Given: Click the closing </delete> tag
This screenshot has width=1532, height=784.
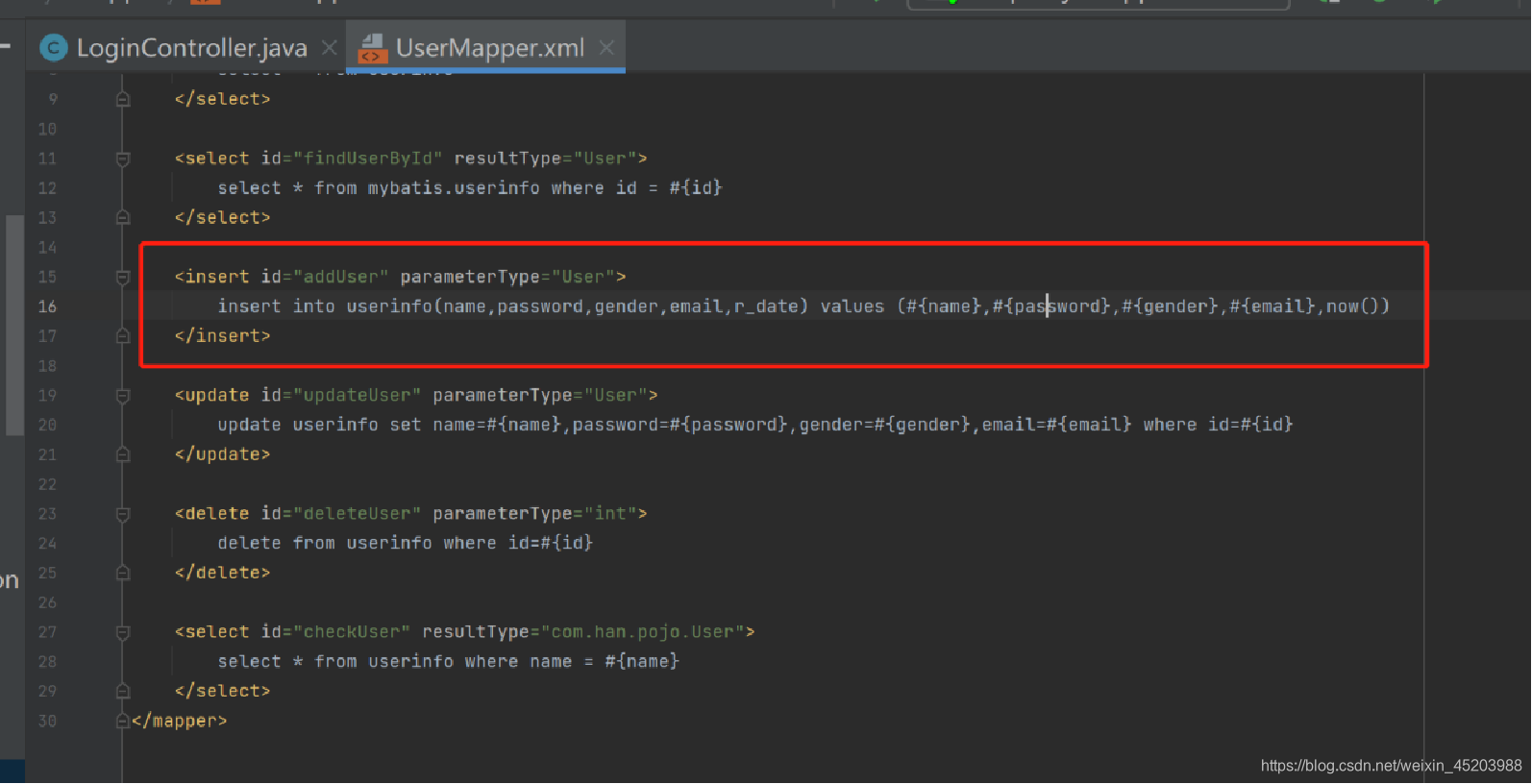Looking at the screenshot, I should (223, 573).
